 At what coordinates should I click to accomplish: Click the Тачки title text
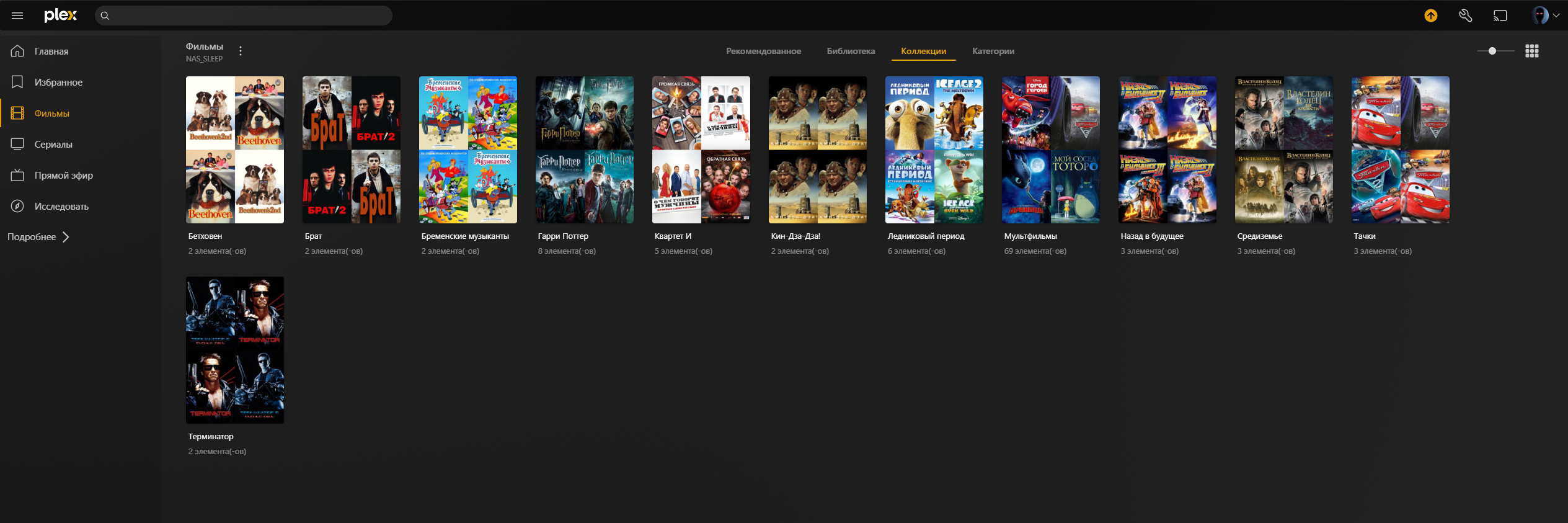(1365, 236)
